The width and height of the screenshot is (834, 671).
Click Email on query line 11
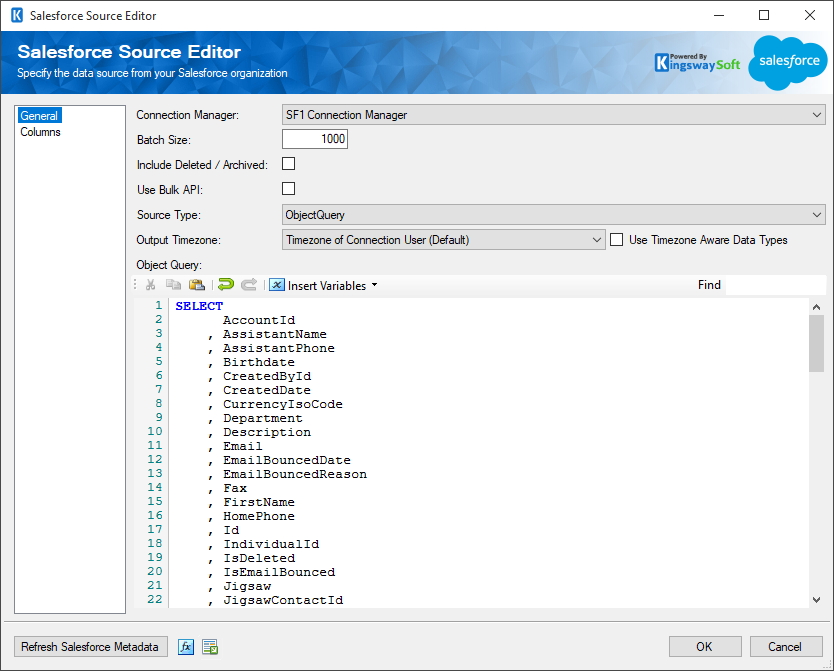[x=243, y=446]
